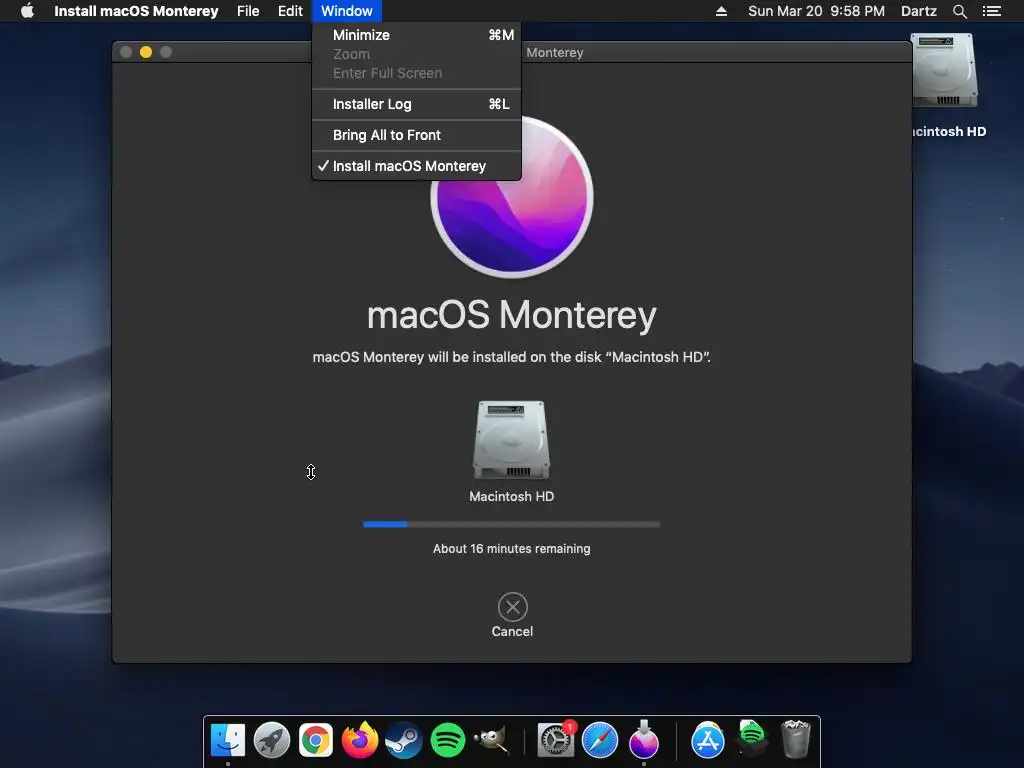1024x768 pixels.
Task: Click the Macintosh HD disk in installer
Action: click(511, 440)
